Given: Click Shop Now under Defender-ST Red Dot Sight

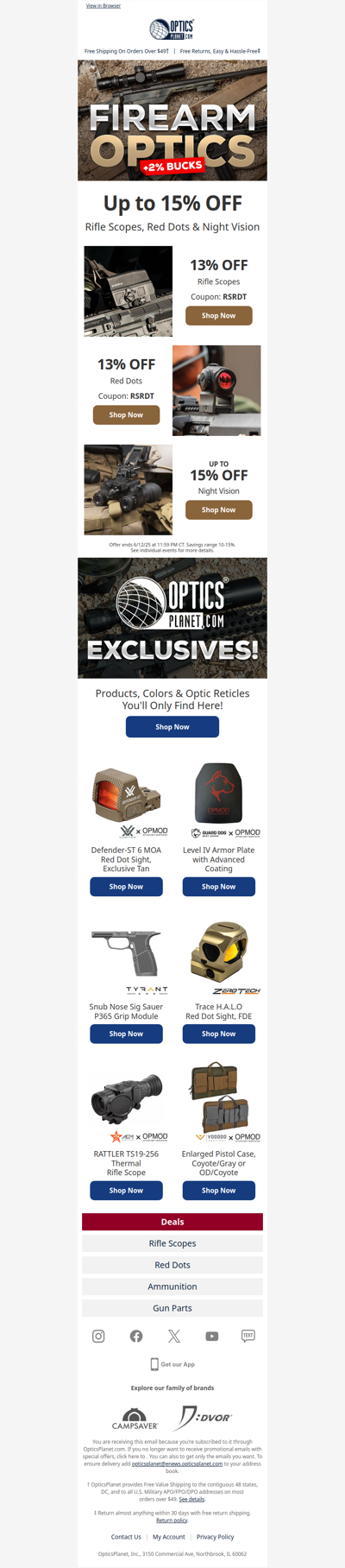Looking at the screenshot, I should [126, 887].
